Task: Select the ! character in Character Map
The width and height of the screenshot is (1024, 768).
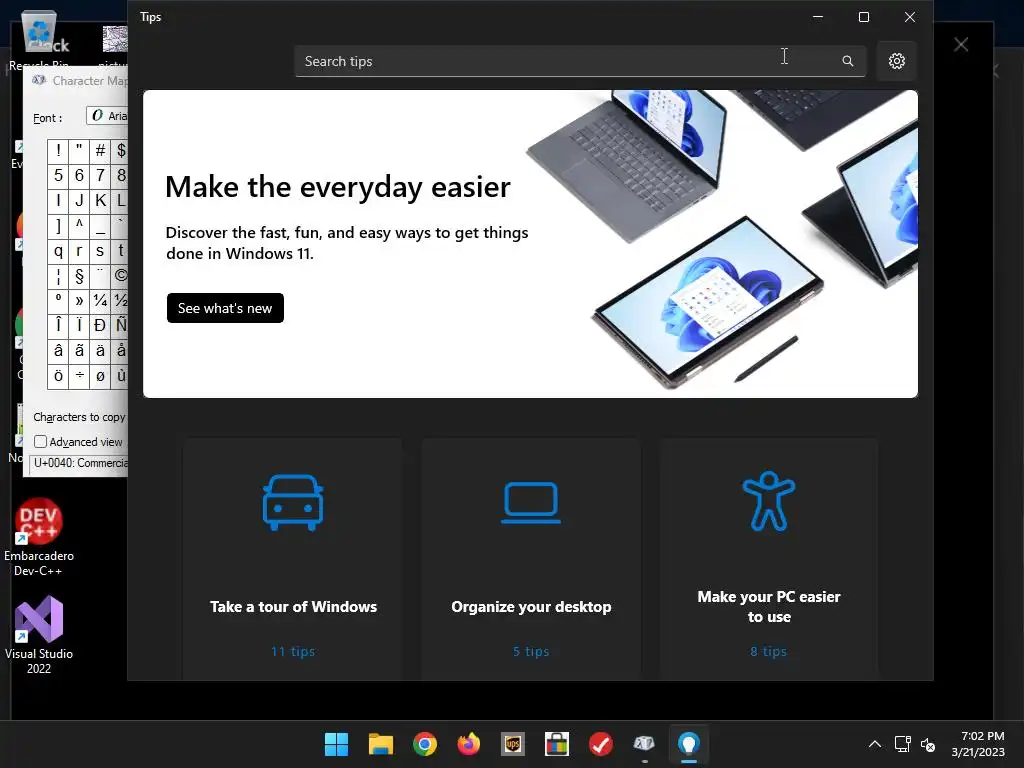Action: click(x=58, y=151)
